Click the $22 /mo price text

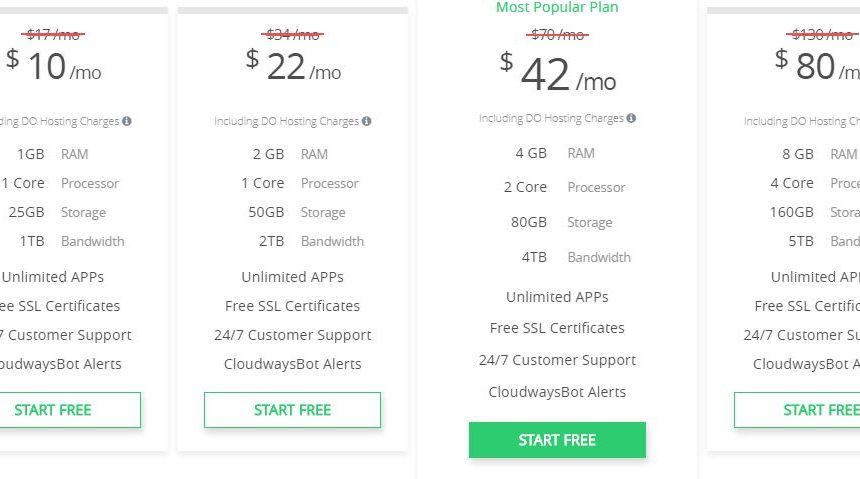pyautogui.click(x=293, y=66)
